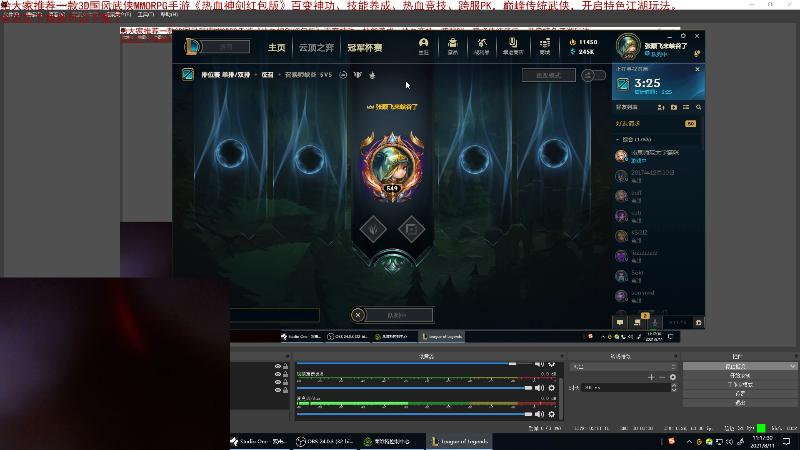Click the list view icon in the friends list
This screenshot has height=450, width=800.
686,107
